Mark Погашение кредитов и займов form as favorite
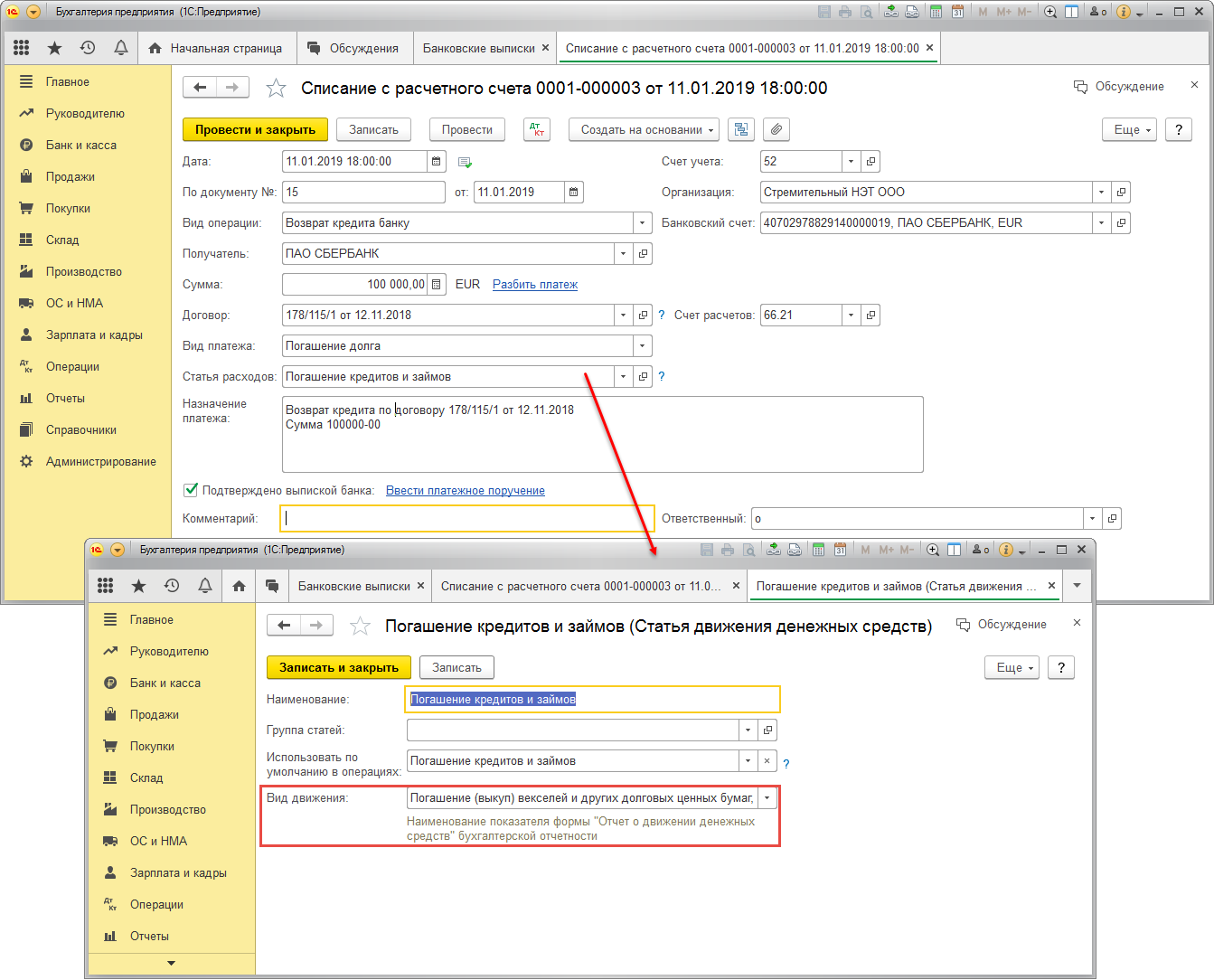This screenshot has width=1214, height=980. [360, 626]
